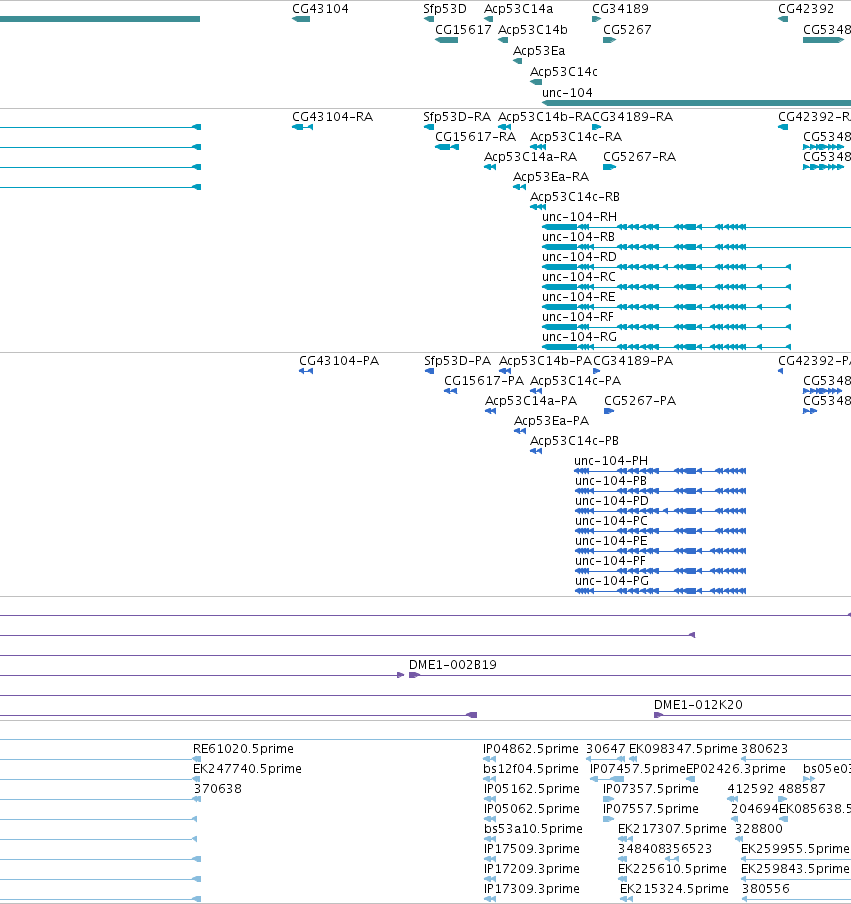Select the Acp53Ea-RA transcript label
This screenshot has width=851, height=904.
tap(551, 176)
